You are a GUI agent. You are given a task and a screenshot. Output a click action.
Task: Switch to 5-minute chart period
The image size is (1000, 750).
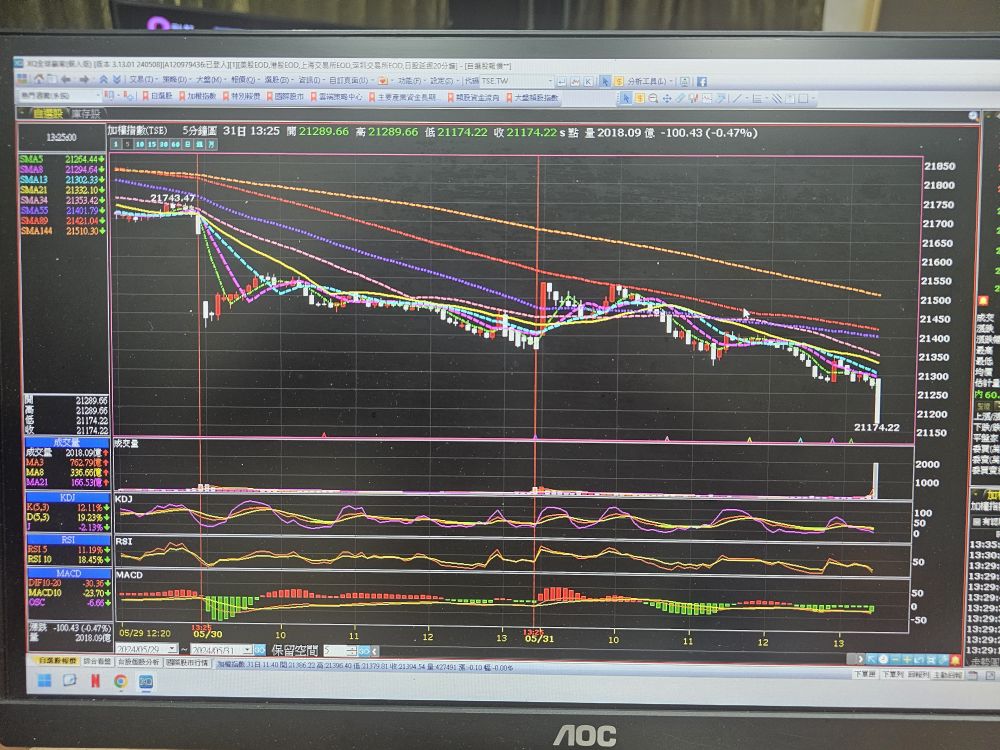[x=128, y=144]
